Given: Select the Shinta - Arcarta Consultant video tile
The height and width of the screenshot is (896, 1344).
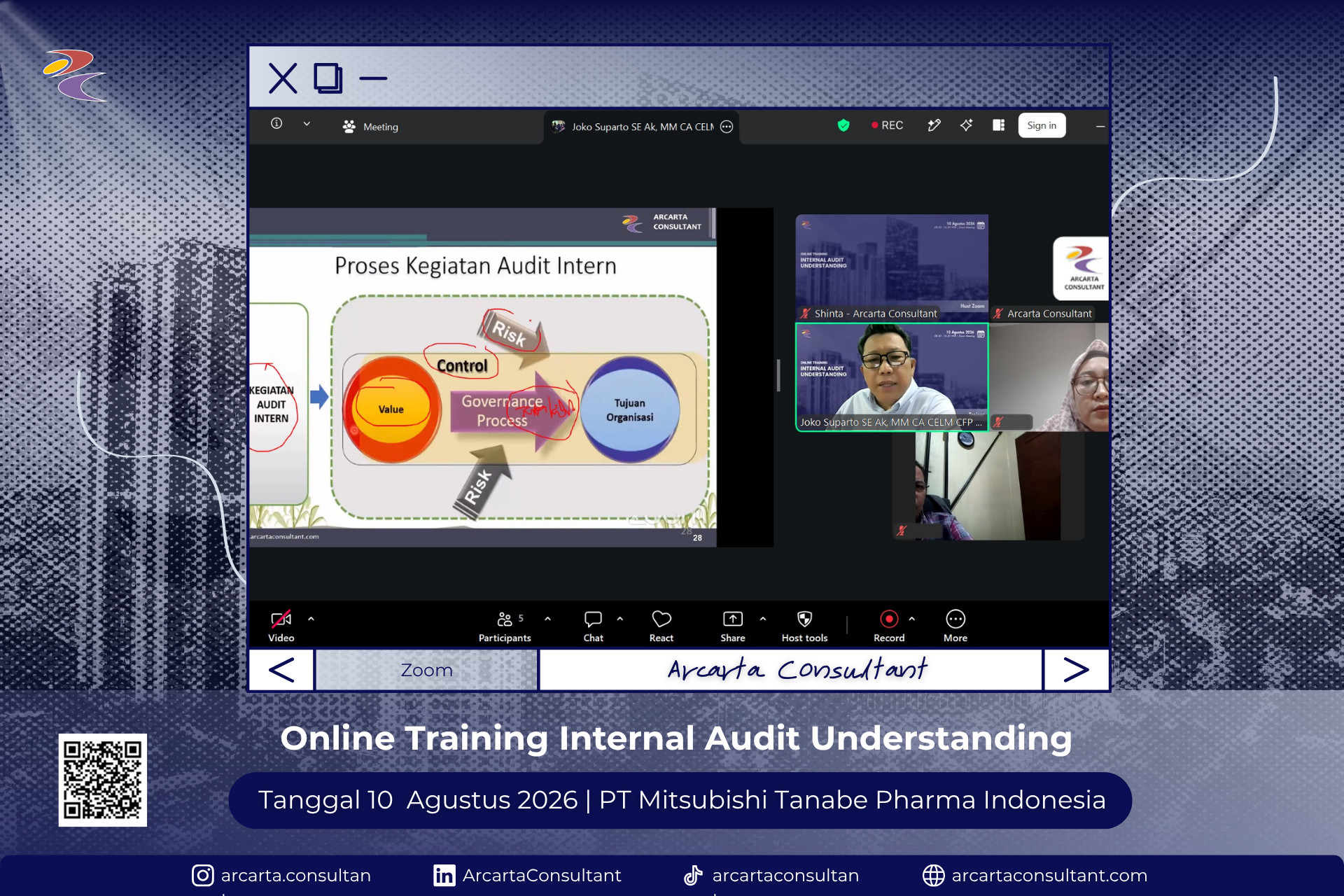Looking at the screenshot, I should tap(892, 267).
